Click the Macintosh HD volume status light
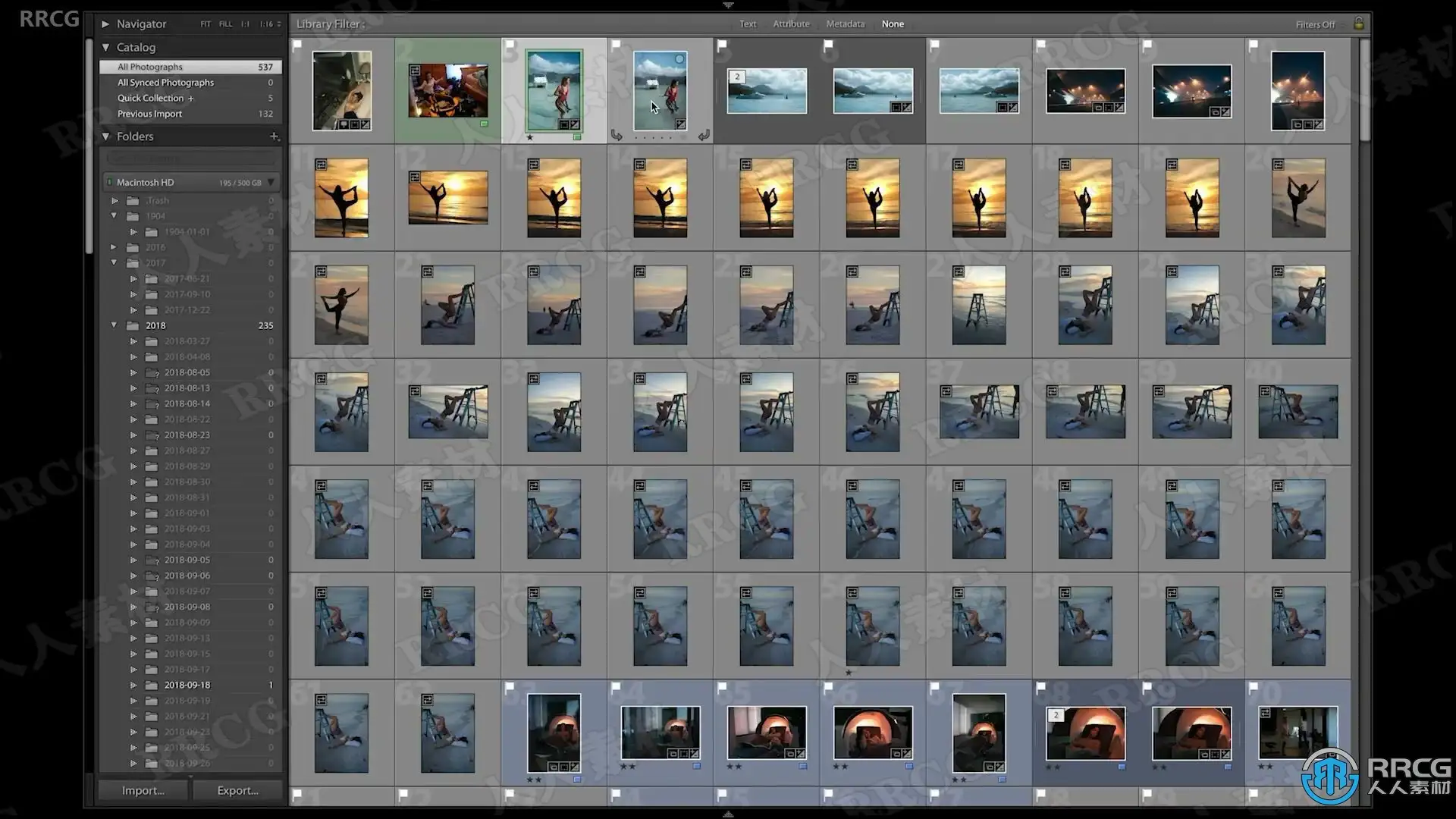This screenshot has width=1456, height=819. [x=109, y=182]
